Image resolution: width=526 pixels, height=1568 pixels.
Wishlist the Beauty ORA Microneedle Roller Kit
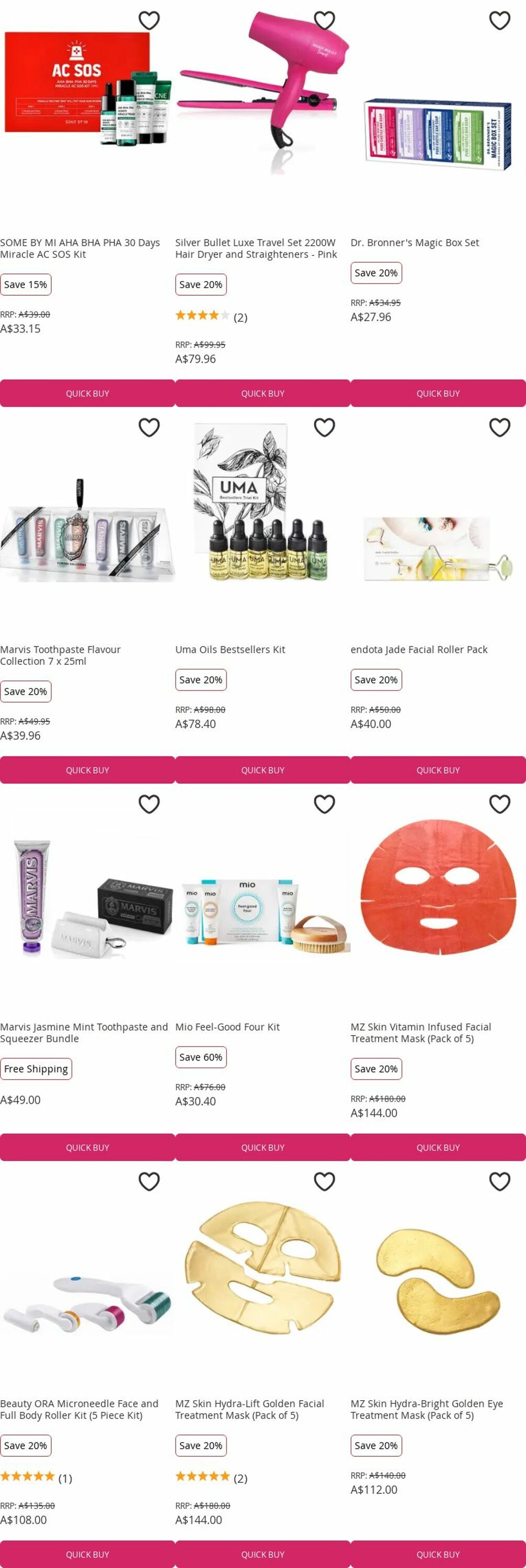(x=149, y=1181)
